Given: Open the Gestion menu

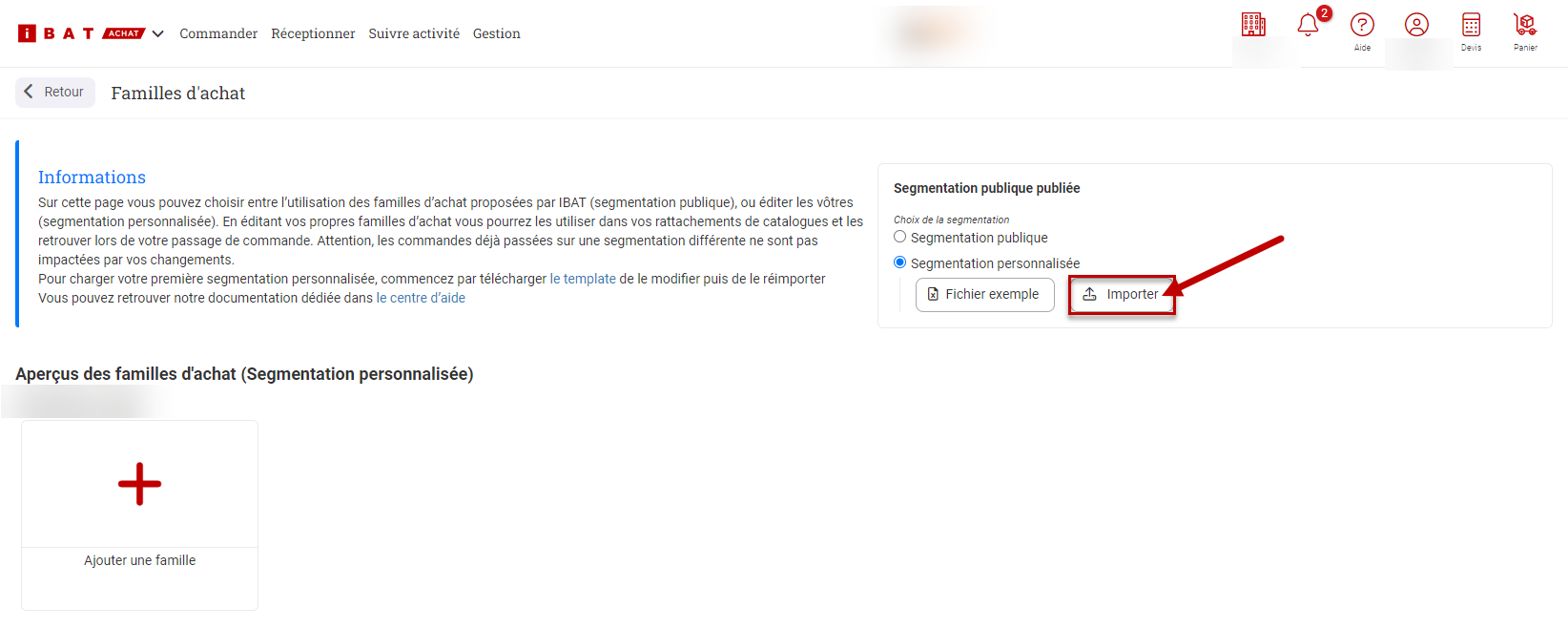Looking at the screenshot, I should (497, 33).
